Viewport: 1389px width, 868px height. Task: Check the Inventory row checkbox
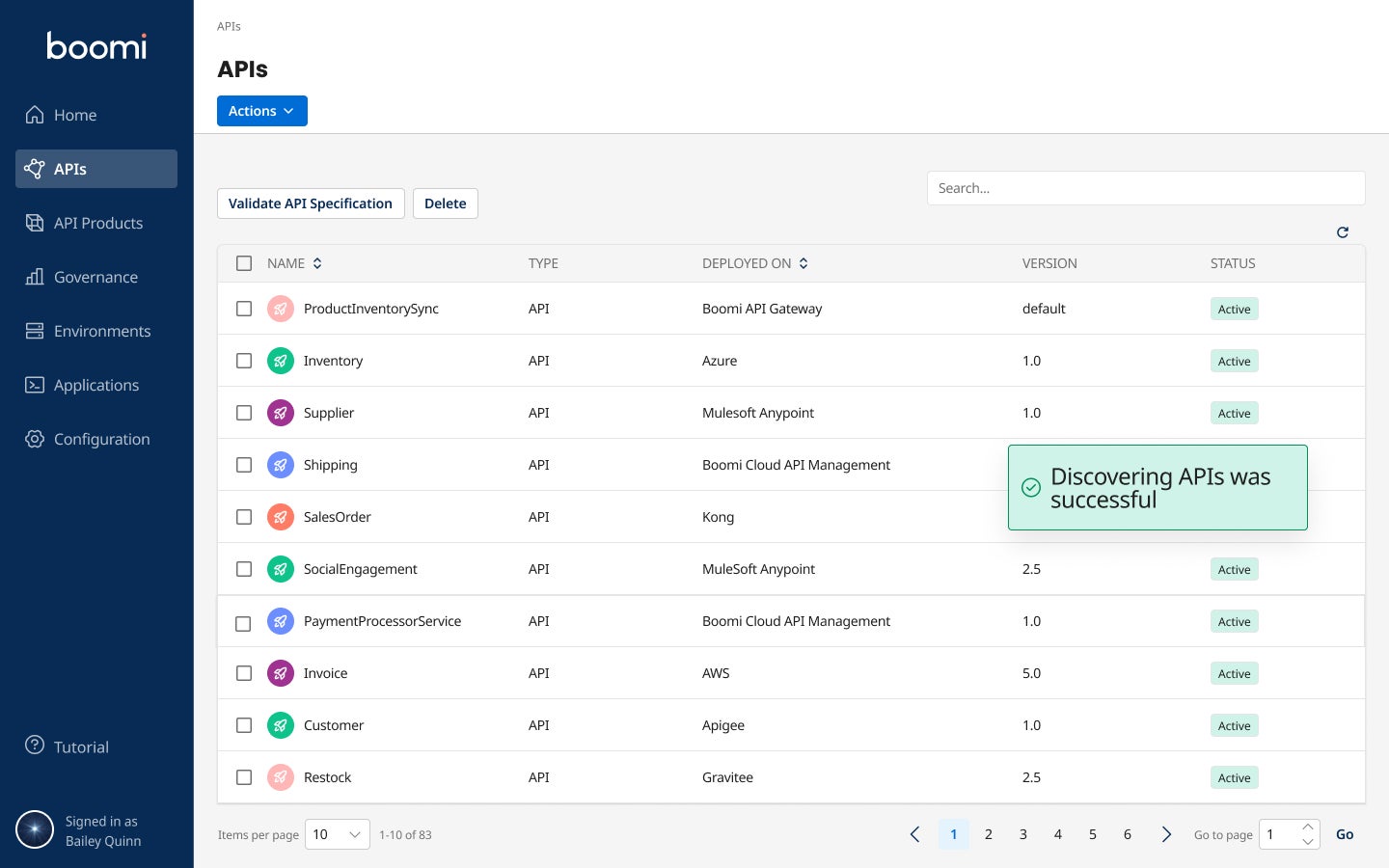pos(244,361)
